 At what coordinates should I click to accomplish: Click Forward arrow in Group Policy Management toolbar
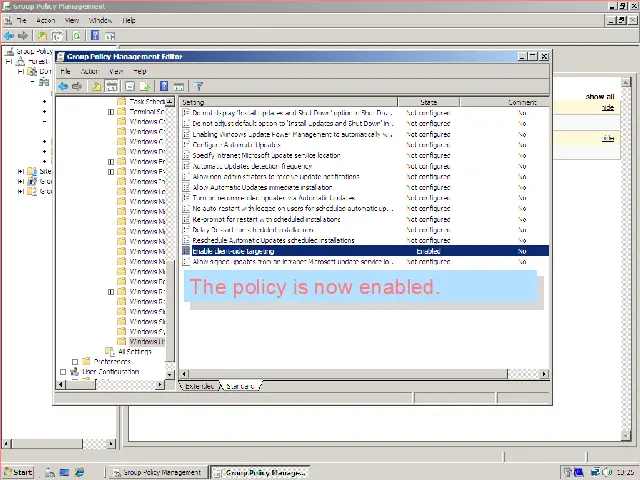click(23, 36)
